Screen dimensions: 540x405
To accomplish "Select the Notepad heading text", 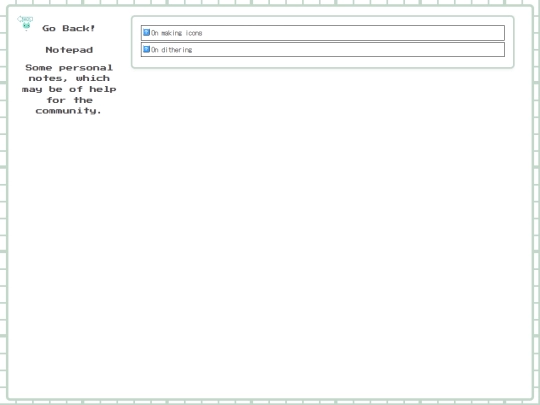I will 69,50.
